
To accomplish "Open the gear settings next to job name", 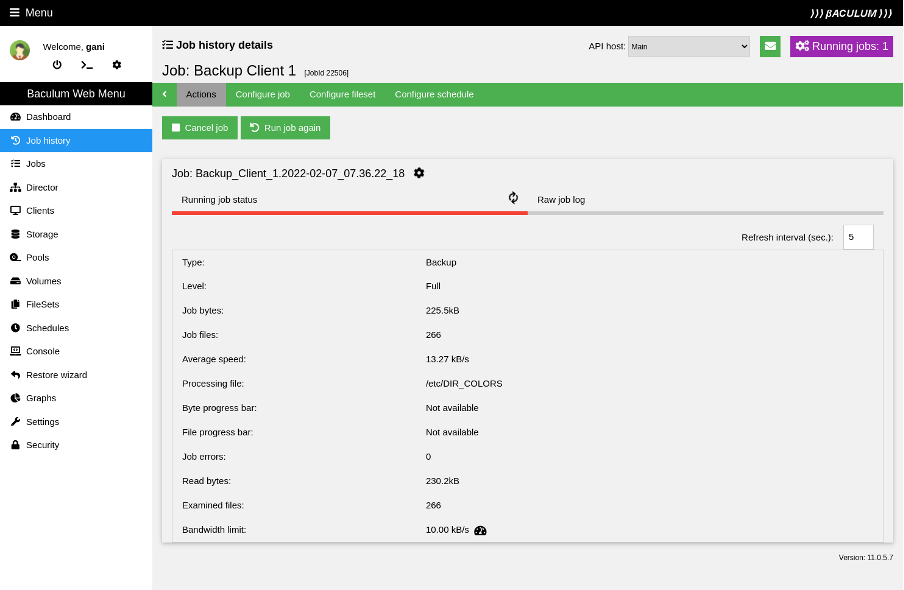I will (419, 173).
